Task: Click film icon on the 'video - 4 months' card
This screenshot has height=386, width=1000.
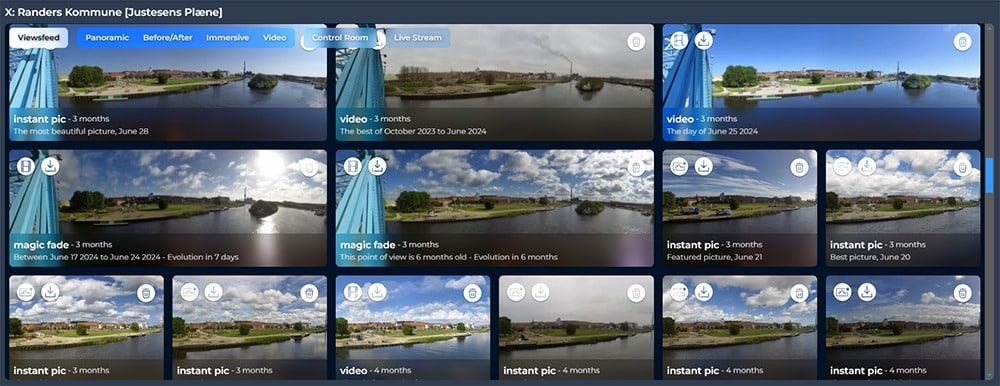Action: pos(353,292)
